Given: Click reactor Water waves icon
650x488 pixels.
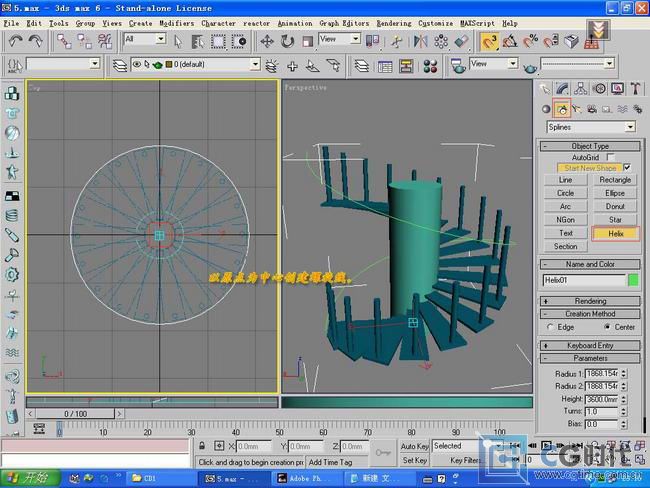Looking at the screenshot, I should [x=12, y=353].
